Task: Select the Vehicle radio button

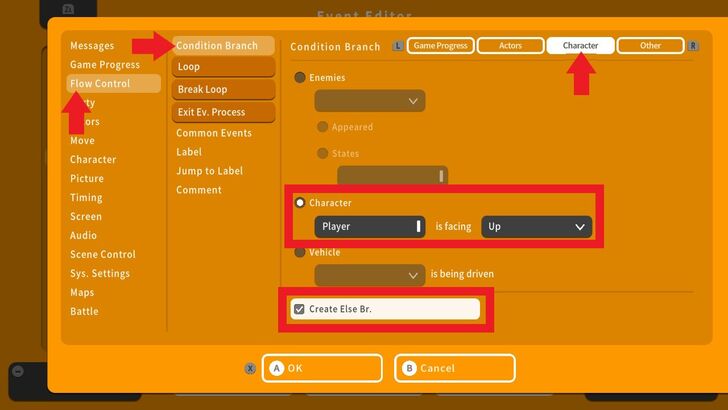Action: [300, 253]
